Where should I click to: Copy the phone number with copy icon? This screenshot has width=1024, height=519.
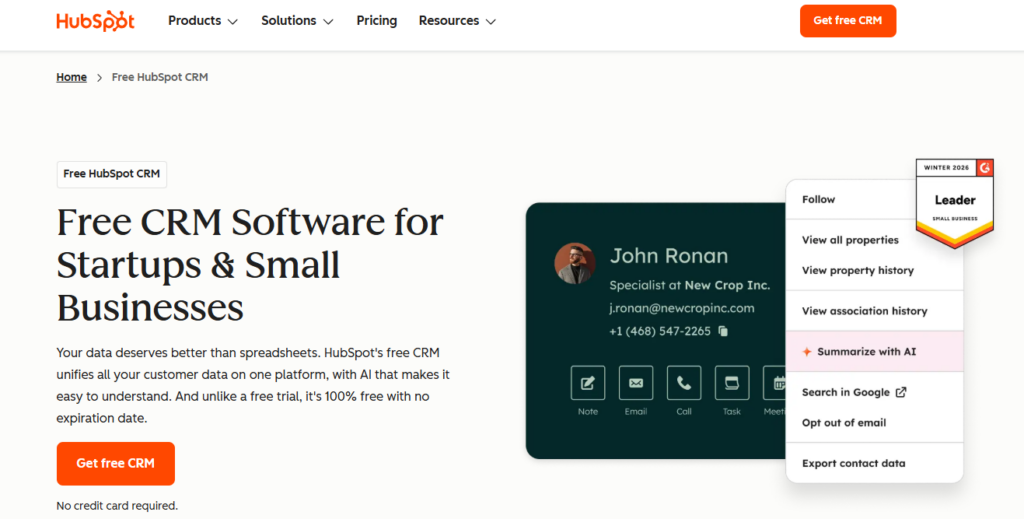(723, 331)
